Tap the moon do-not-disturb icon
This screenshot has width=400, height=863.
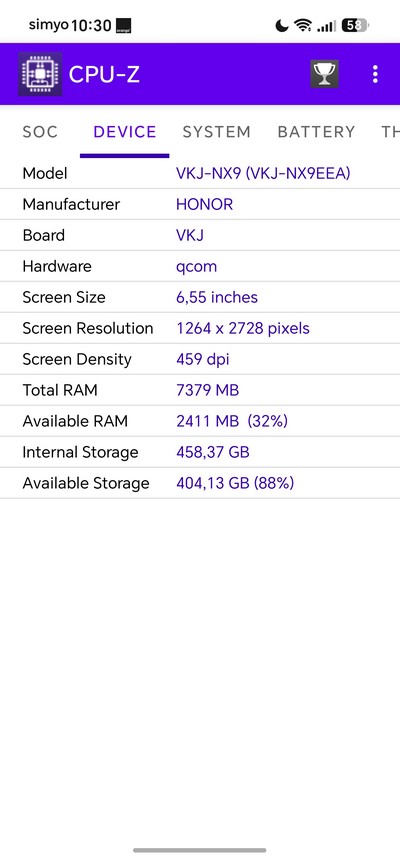pyautogui.click(x=282, y=25)
